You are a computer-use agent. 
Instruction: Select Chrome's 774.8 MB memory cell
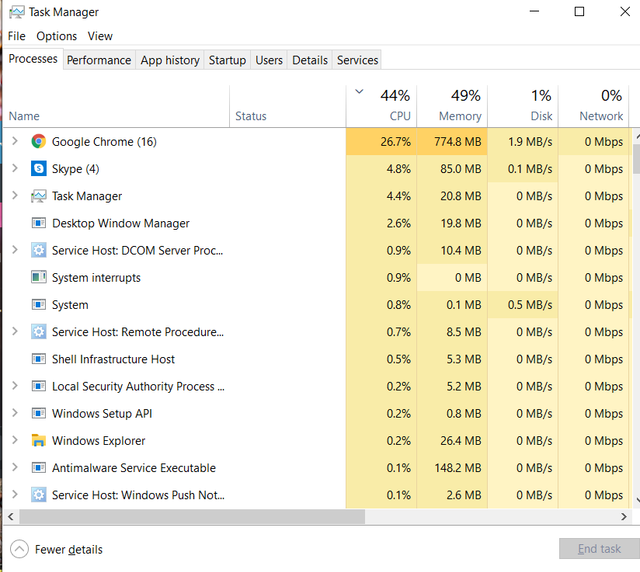452,142
